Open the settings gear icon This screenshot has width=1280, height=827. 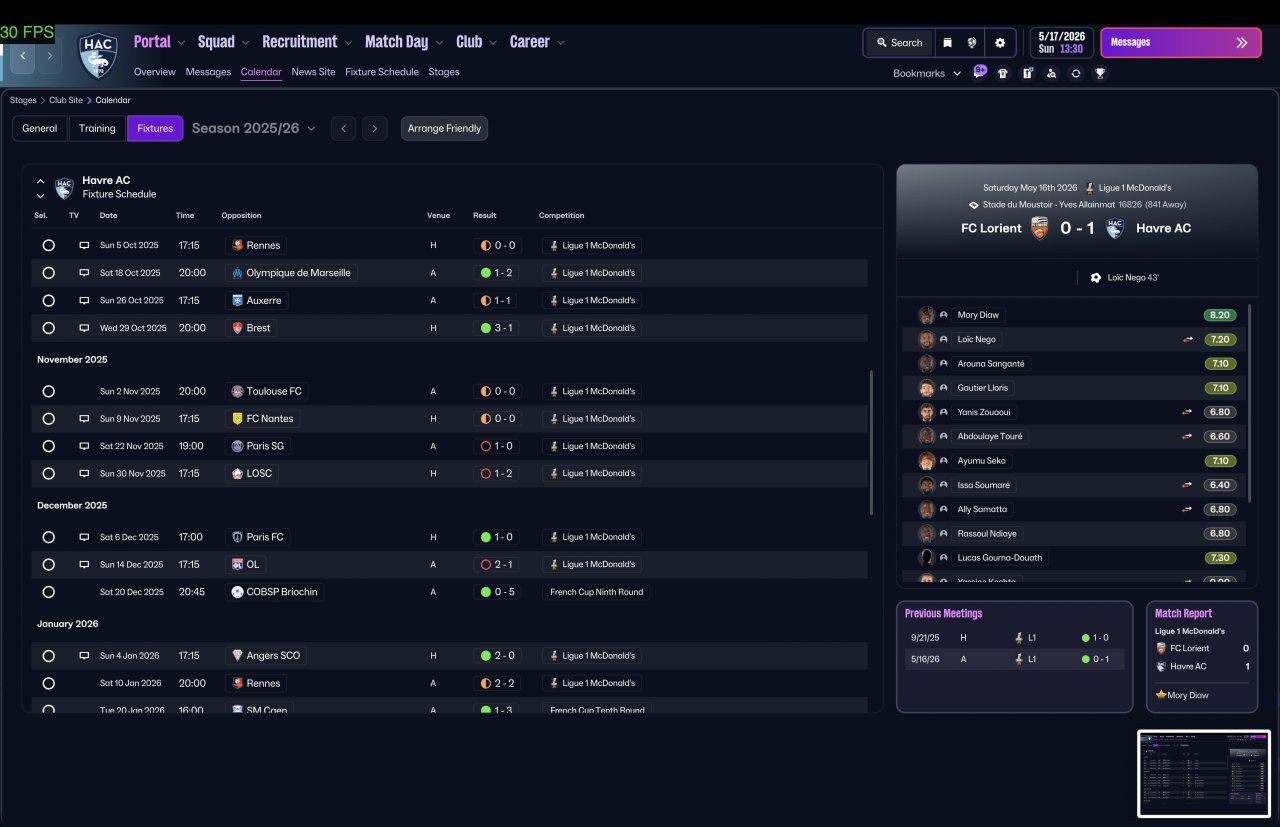click(x=1000, y=43)
